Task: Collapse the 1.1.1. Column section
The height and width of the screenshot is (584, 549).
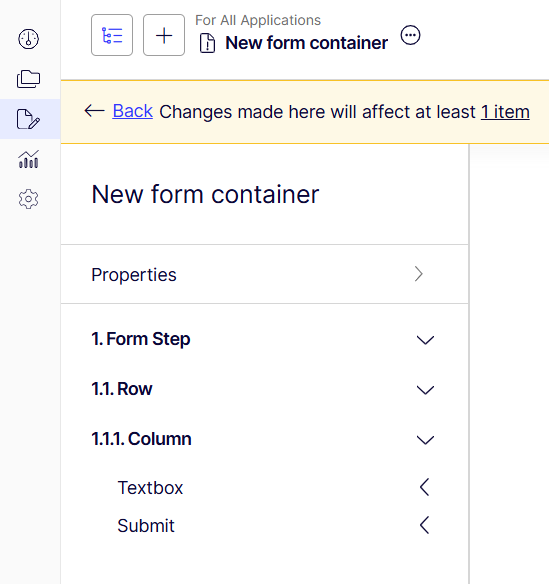Action: pyautogui.click(x=425, y=439)
